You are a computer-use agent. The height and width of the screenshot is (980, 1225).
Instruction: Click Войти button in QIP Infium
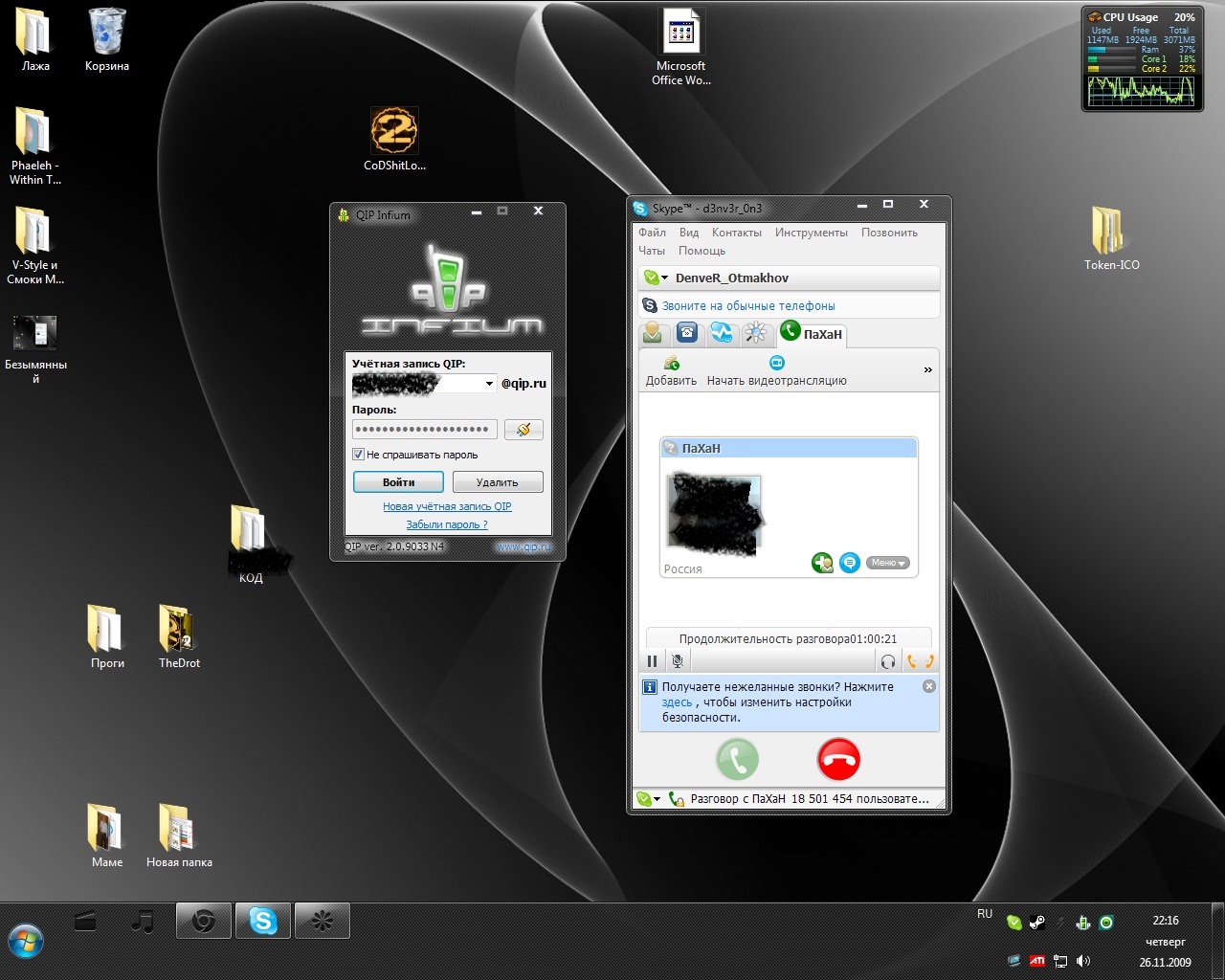point(398,482)
